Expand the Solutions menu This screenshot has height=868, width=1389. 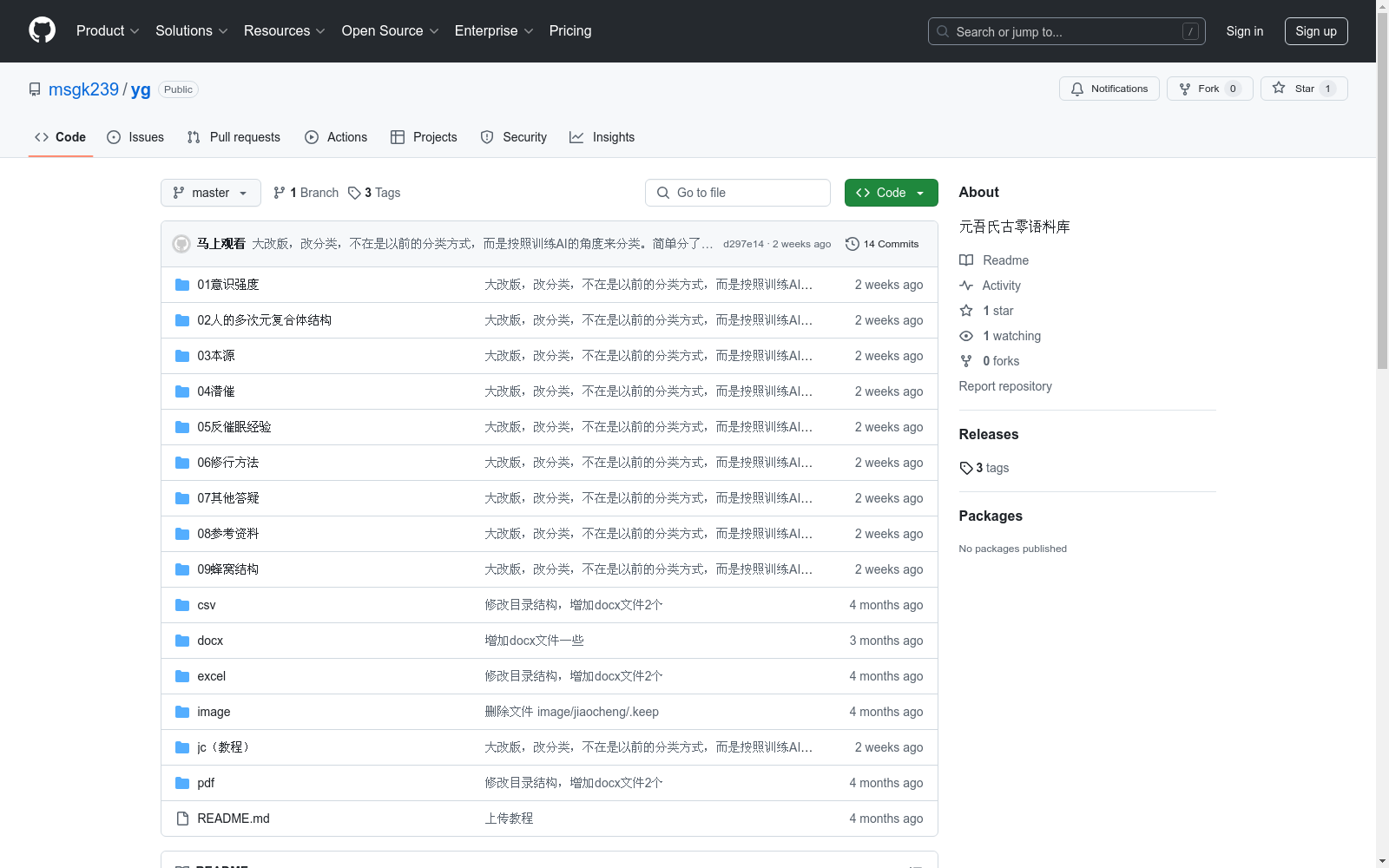tap(192, 30)
